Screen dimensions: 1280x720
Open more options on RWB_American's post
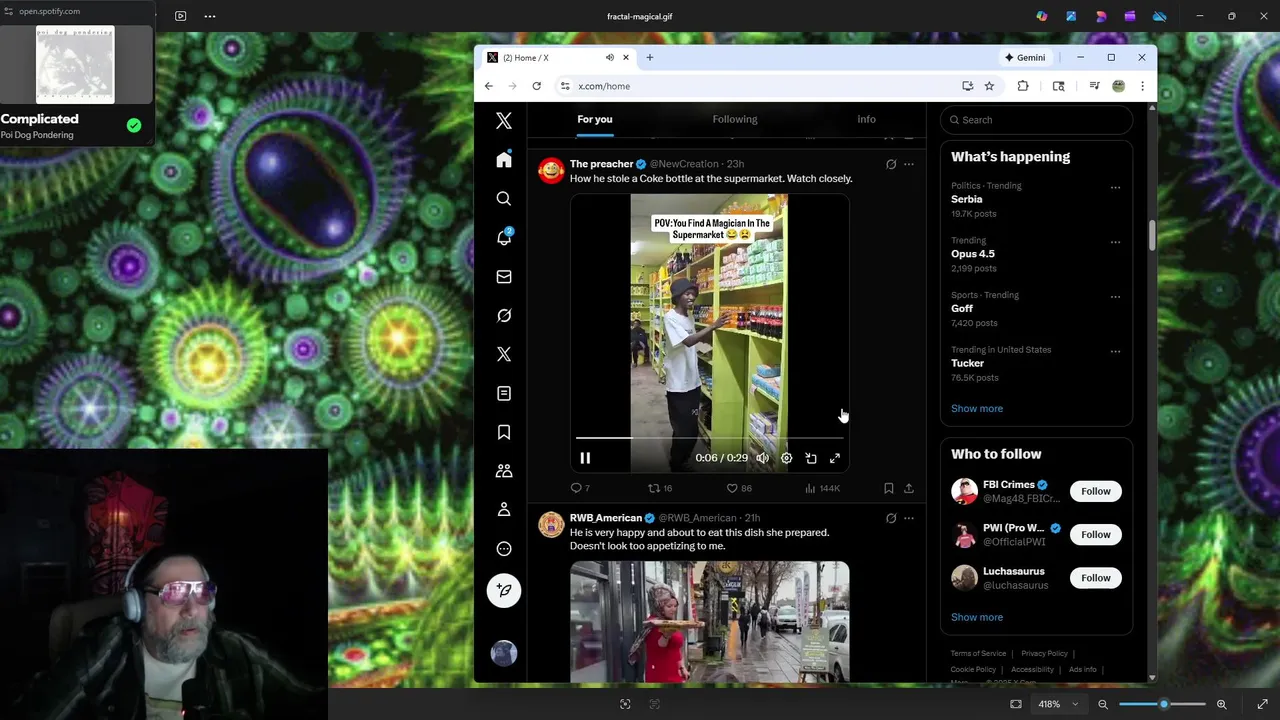908,518
